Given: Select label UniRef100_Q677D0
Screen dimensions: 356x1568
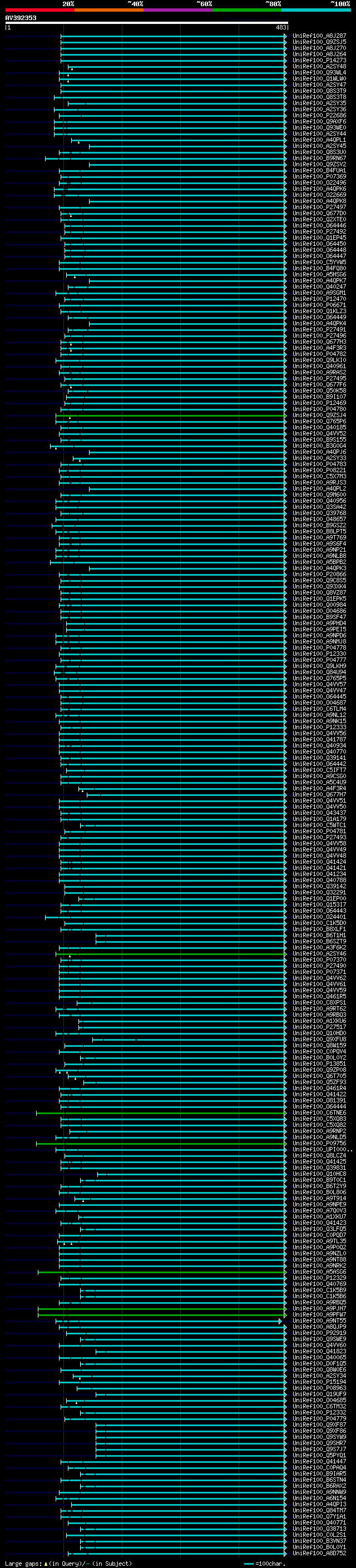Looking at the screenshot, I should tap(319, 213).
